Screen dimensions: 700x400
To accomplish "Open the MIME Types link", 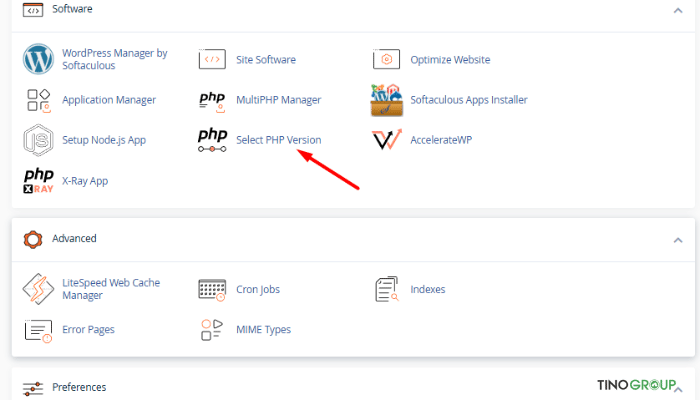I will point(263,329).
